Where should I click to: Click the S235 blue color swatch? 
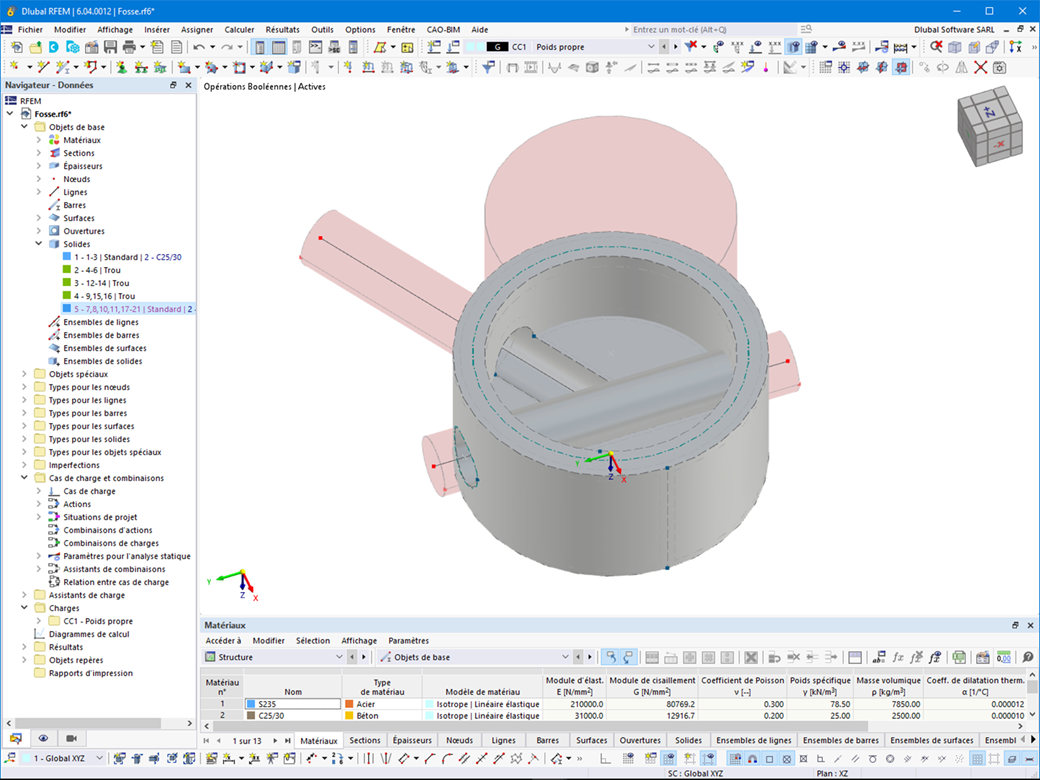[251, 704]
